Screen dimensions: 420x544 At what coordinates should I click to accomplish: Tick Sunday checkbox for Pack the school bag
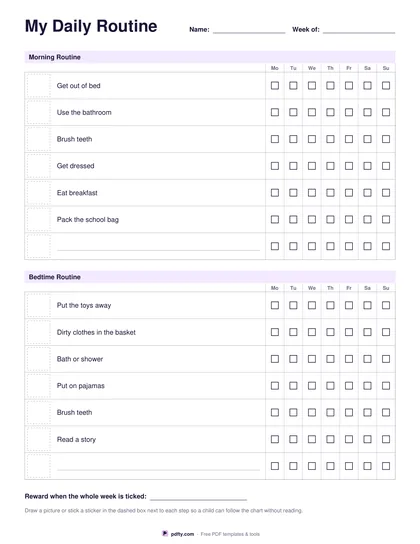coord(386,219)
